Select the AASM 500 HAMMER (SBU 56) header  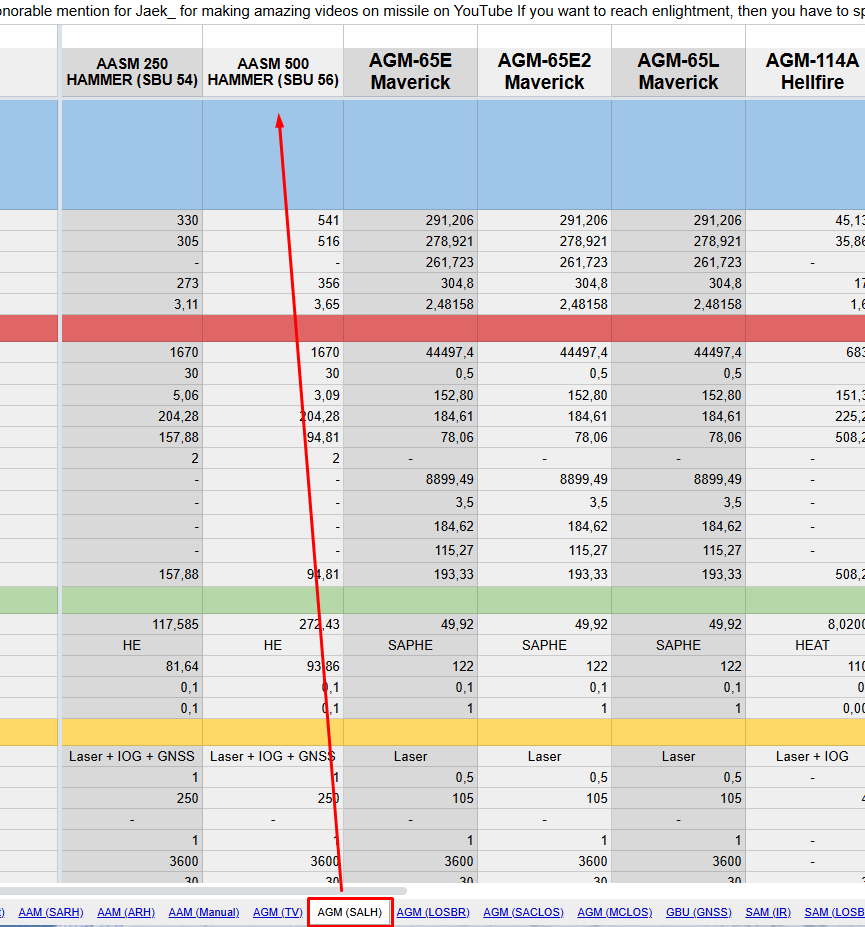click(x=273, y=72)
